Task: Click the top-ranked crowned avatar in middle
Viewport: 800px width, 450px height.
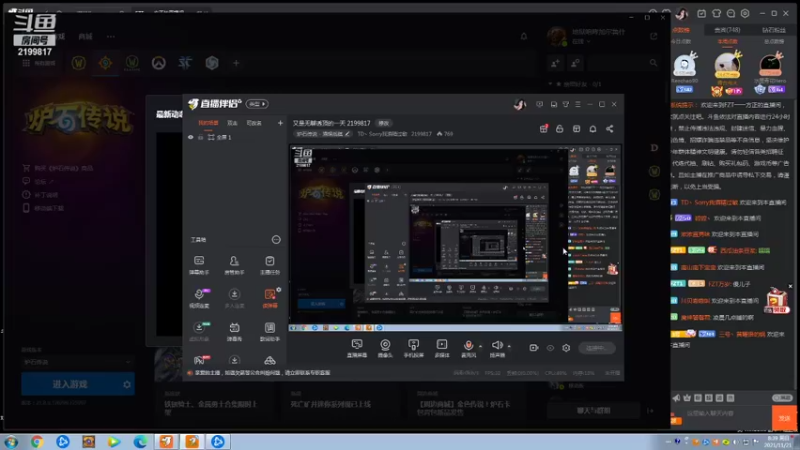Action: click(x=728, y=65)
